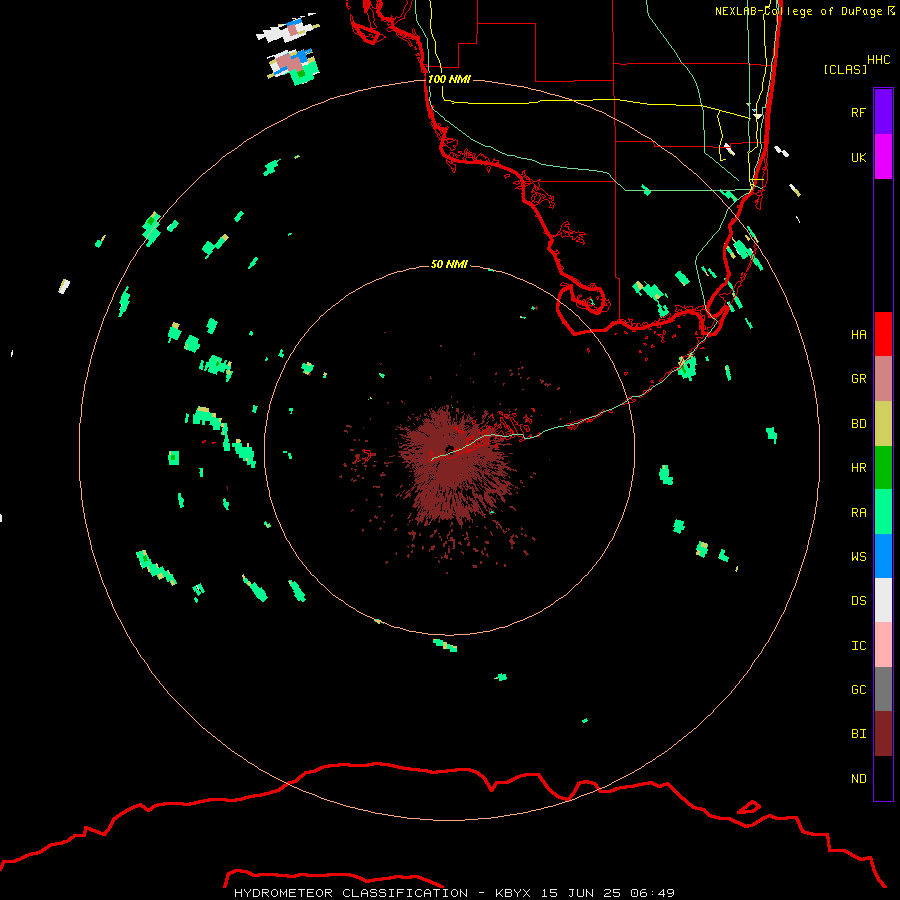The width and height of the screenshot is (900, 900).
Task: Click the HYDROMETEOR CLASSIFICATION title text
Action: (351, 893)
